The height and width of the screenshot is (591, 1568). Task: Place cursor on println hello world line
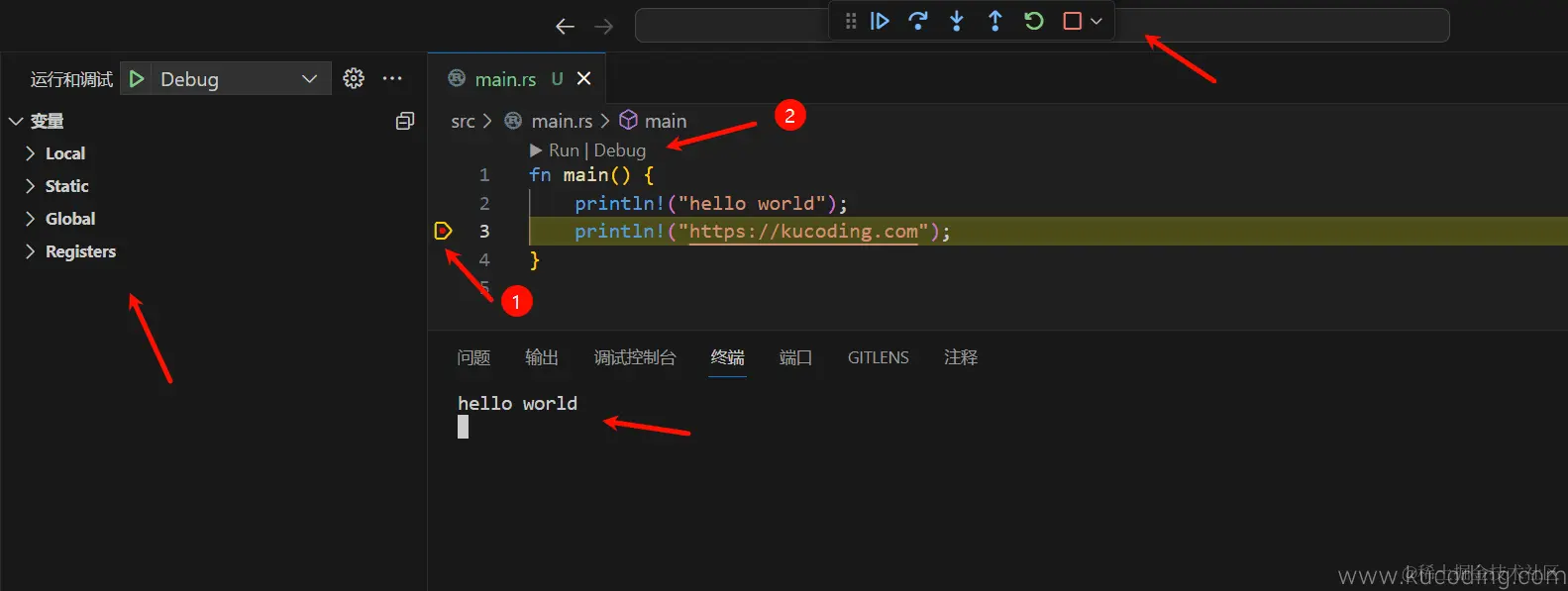pyautogui.click(x=711, y=203)
